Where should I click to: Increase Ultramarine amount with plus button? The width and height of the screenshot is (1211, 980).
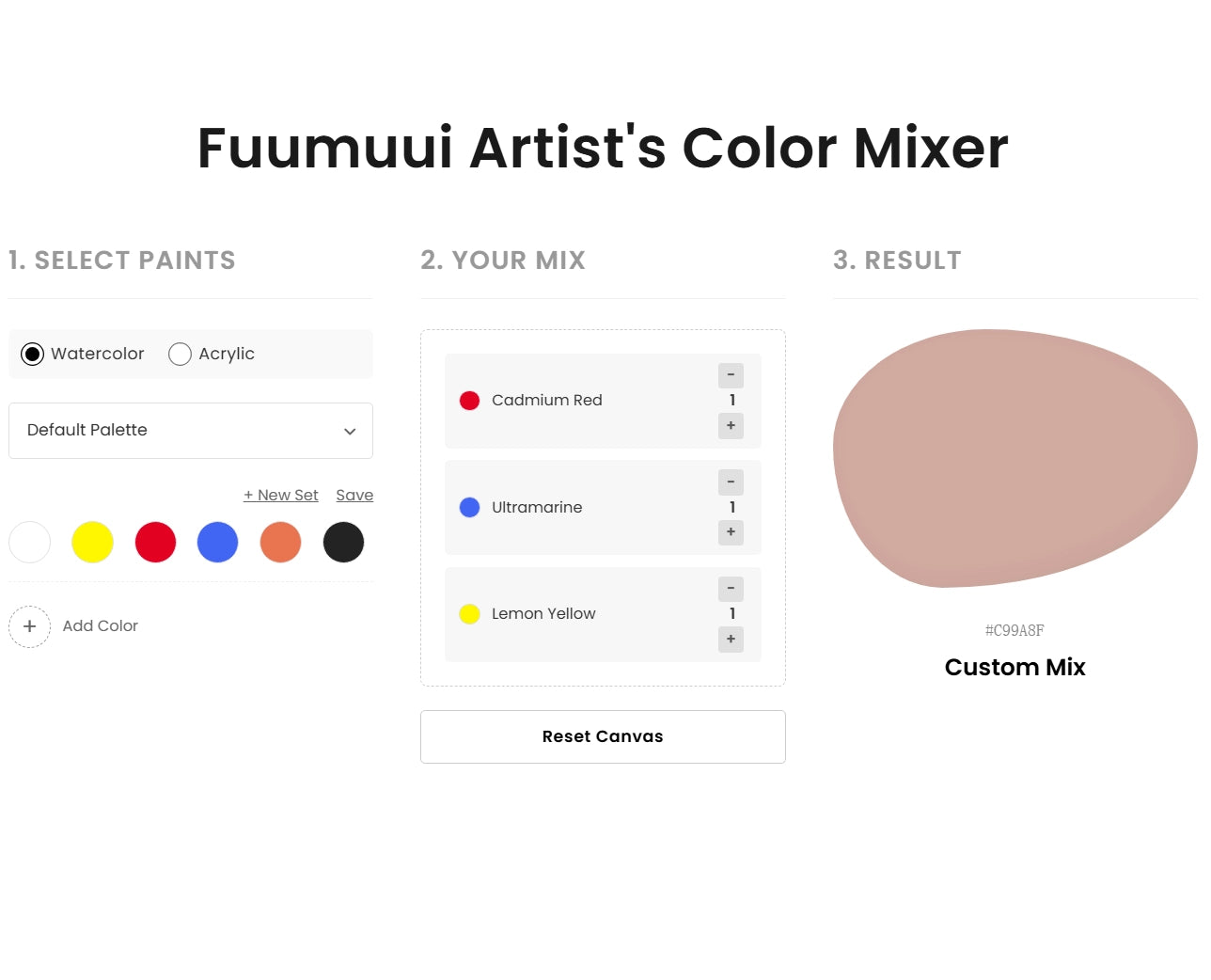coord(731,532)
